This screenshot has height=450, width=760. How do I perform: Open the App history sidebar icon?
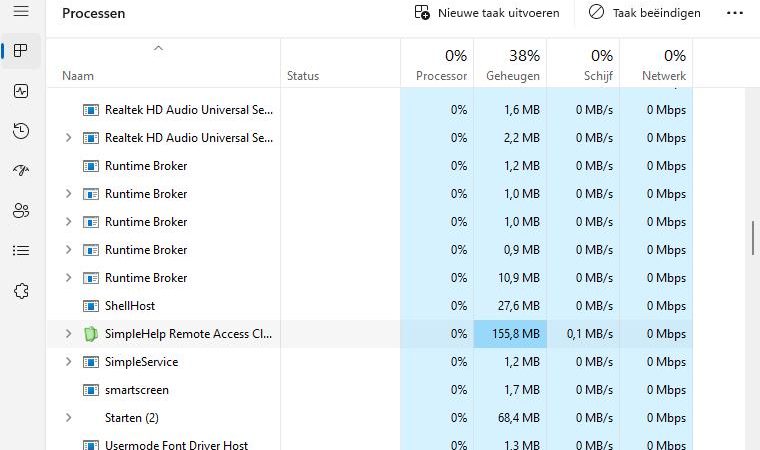pyautogui.click(x=21, y=131)
